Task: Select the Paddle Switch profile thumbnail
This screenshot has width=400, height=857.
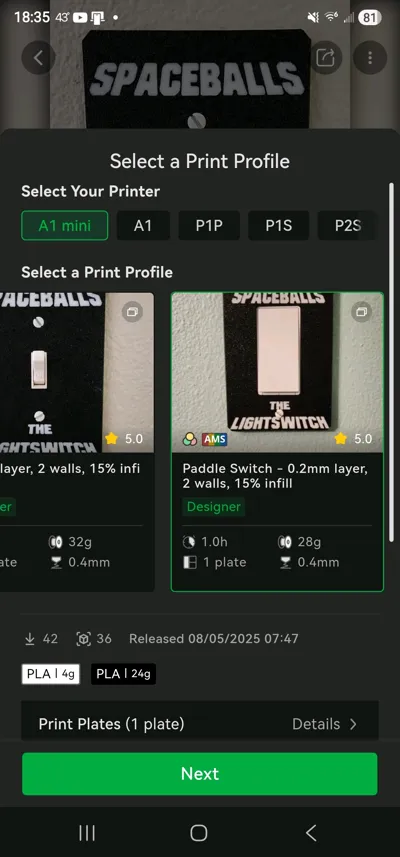Action: point(277,372)
